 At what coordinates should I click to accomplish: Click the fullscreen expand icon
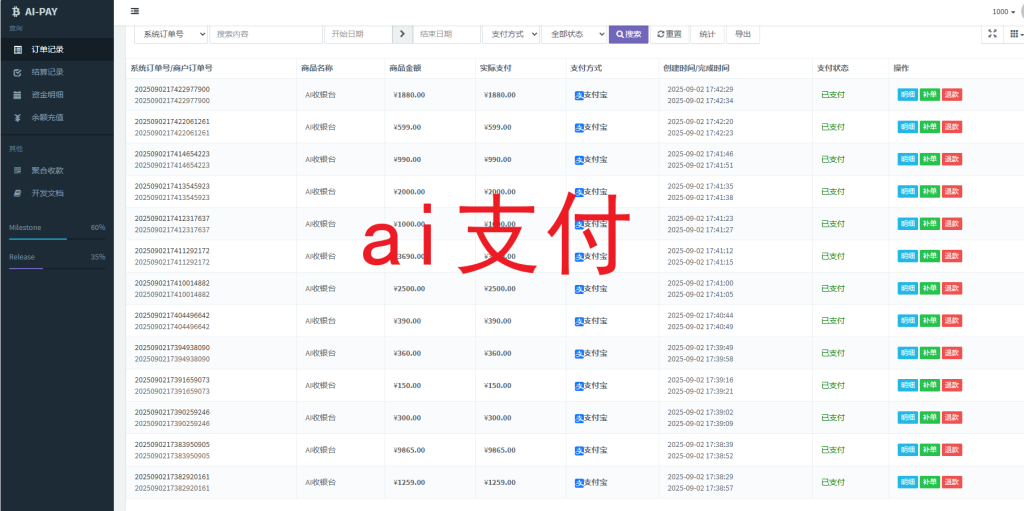click(992, 34)
